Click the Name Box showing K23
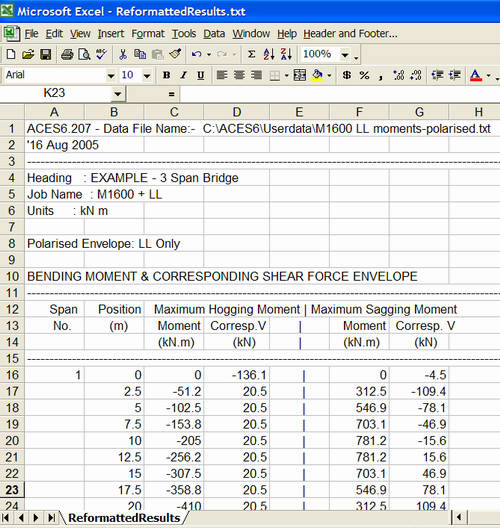The height and width of the screenshot is (528, 500). 56,93
